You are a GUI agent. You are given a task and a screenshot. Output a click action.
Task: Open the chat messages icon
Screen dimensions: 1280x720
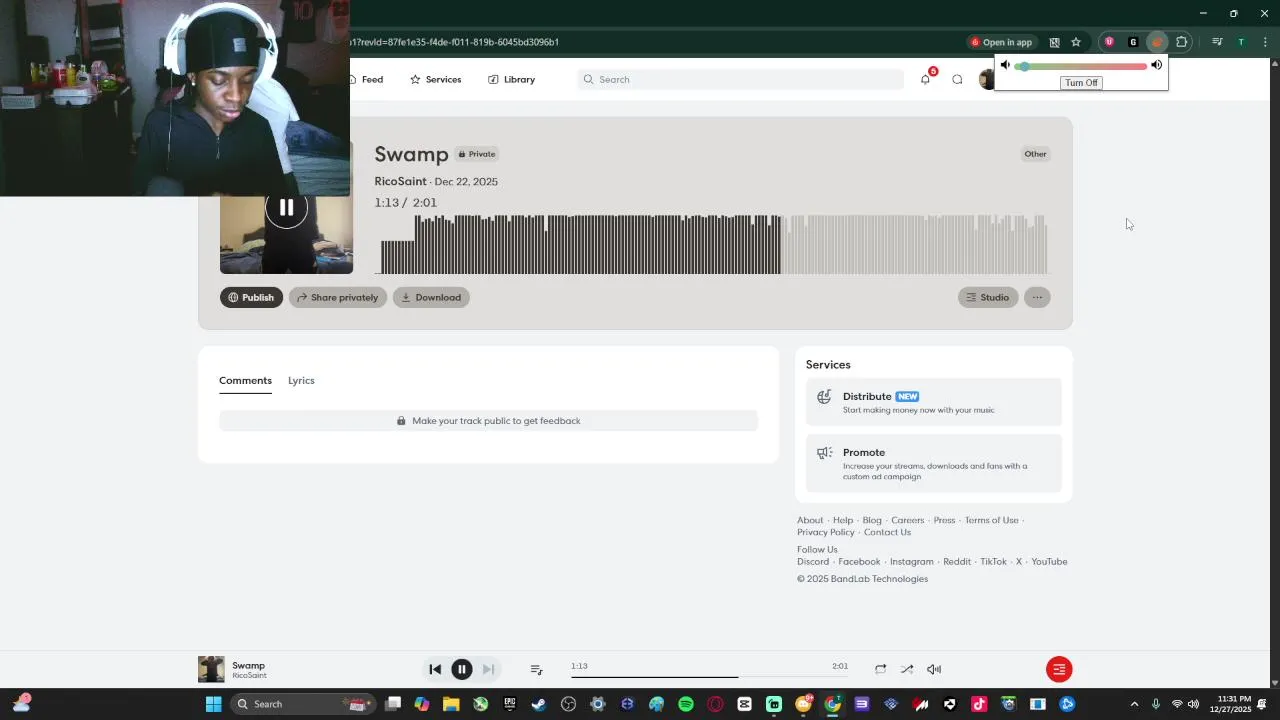tap(957, 79)
